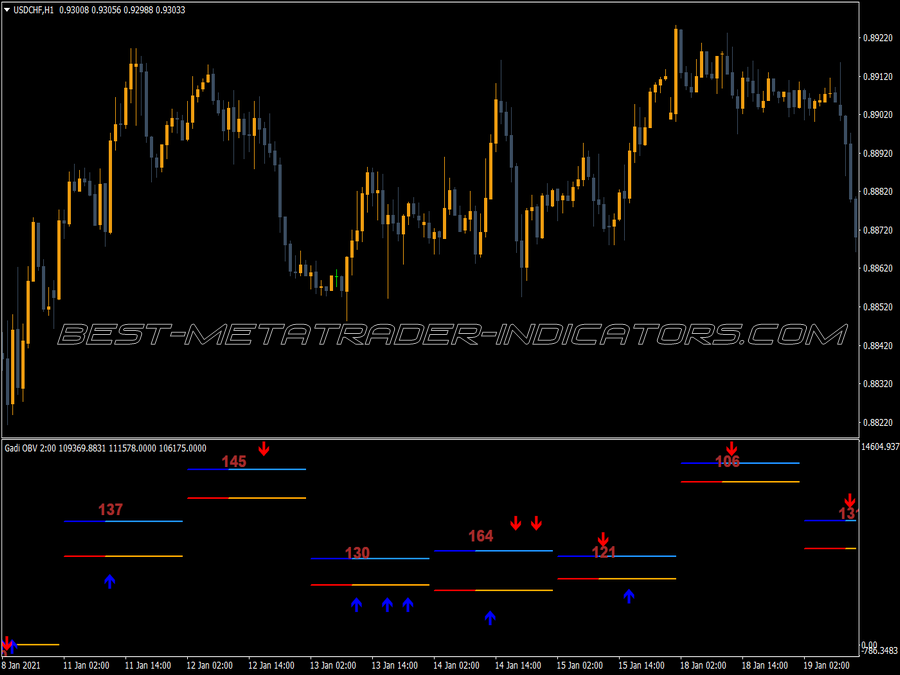This screenshot has width=900, height=675.
Task: Select the blue upper line of the 145 segment
Action: [247, 470]
